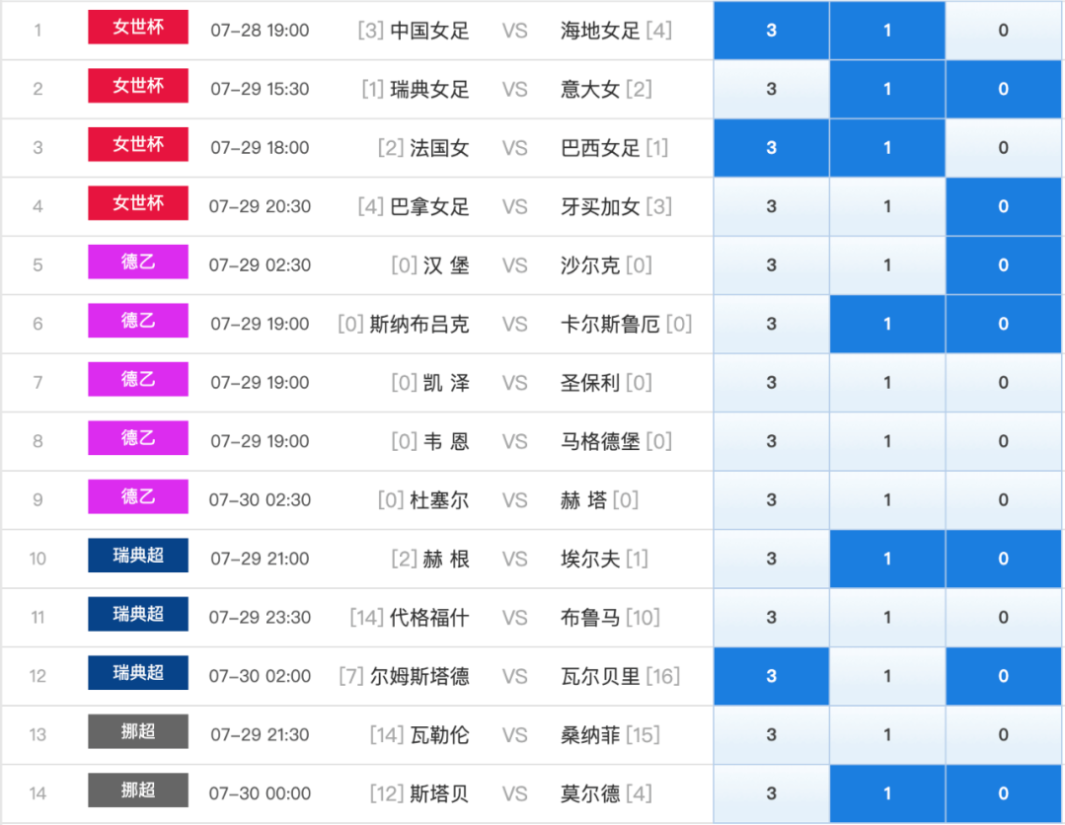Select 1 for 尔姆斯塔德 vs 瓦尔贝里

(x=887, y=676)
